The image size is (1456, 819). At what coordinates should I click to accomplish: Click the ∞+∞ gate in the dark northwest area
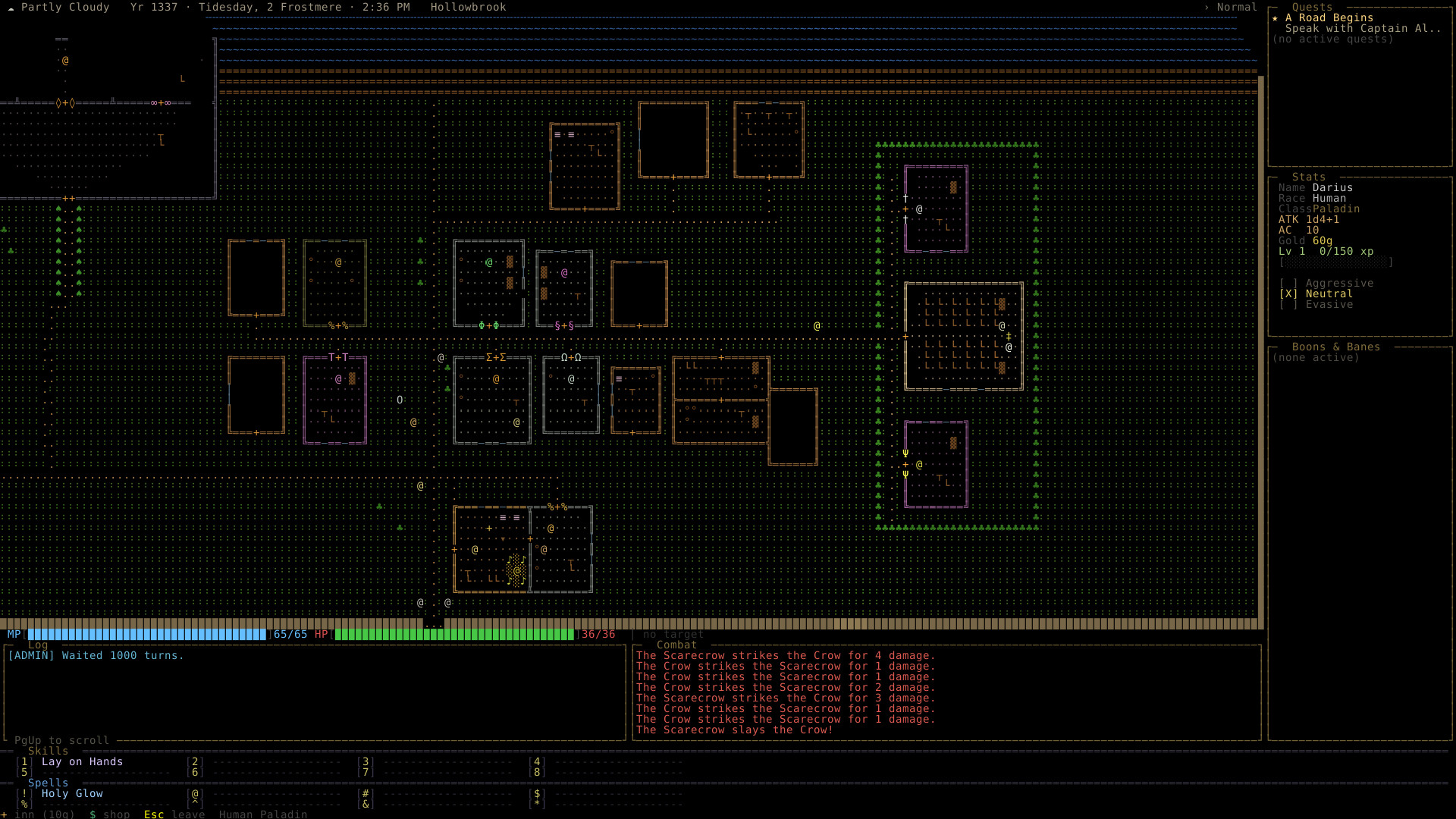click(161, 103)
